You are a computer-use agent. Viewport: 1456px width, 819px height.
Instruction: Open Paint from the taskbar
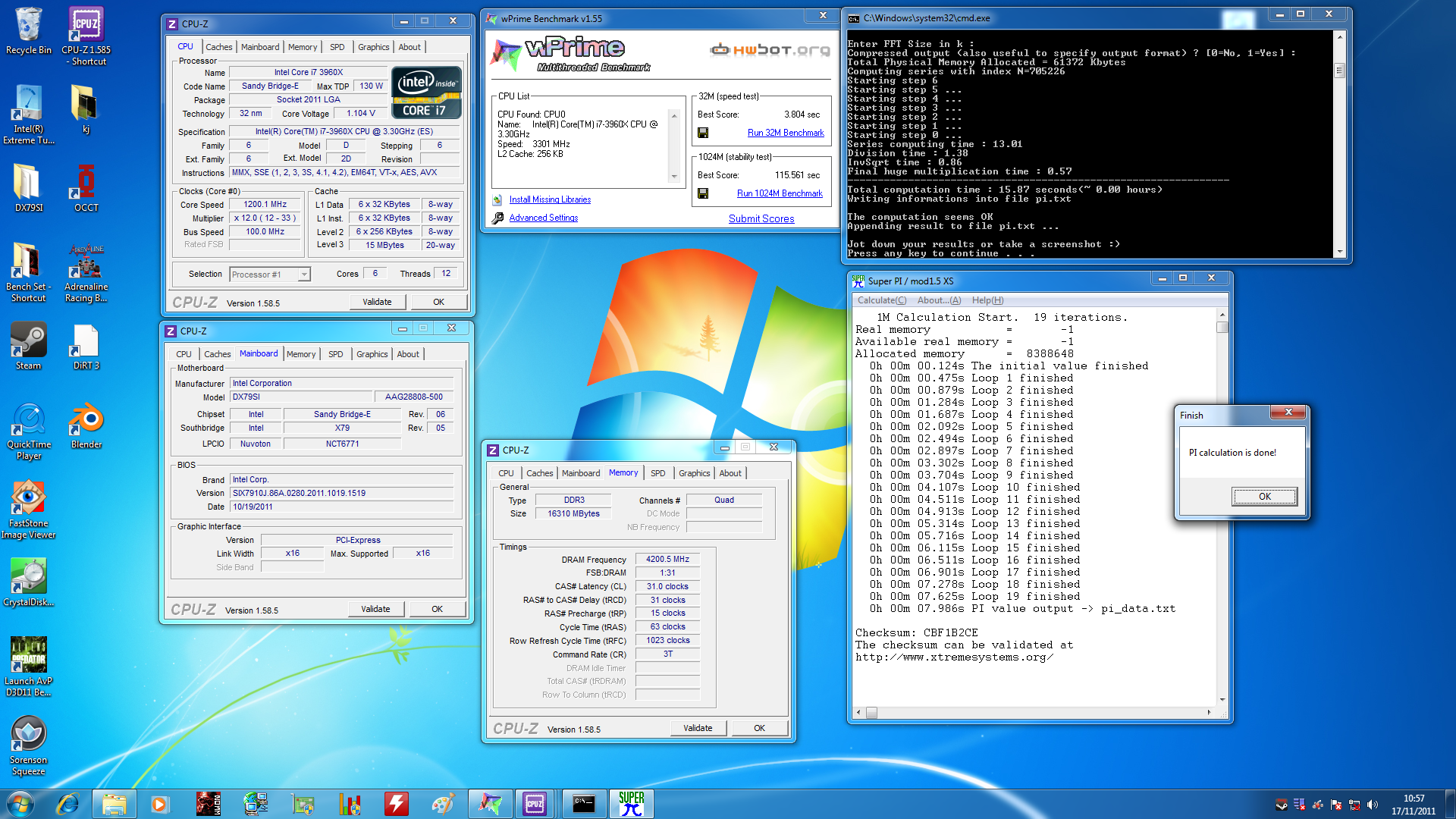point(443,804)
